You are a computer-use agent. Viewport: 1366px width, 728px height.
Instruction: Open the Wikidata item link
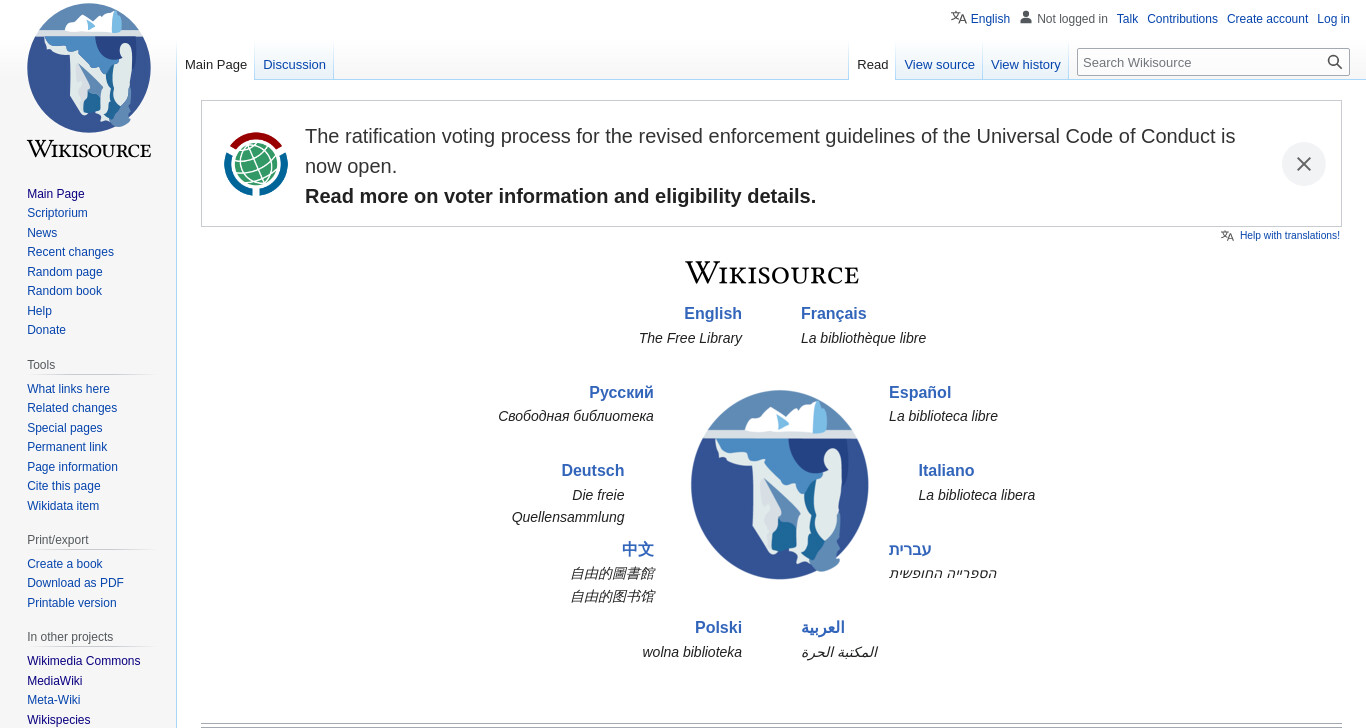63,506
